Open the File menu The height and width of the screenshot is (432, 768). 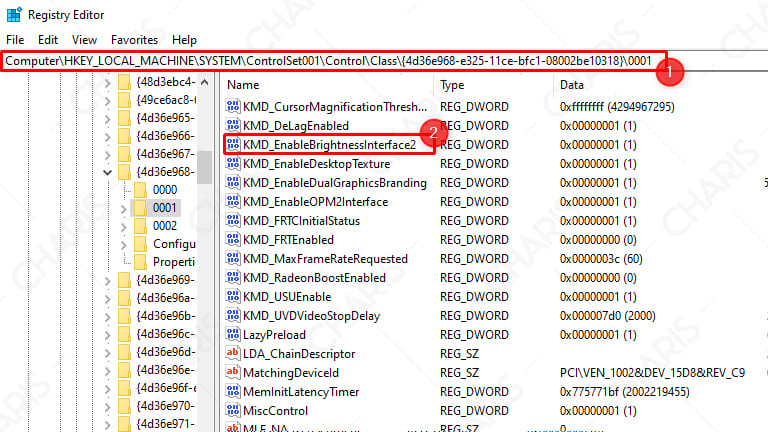[16, 39]
